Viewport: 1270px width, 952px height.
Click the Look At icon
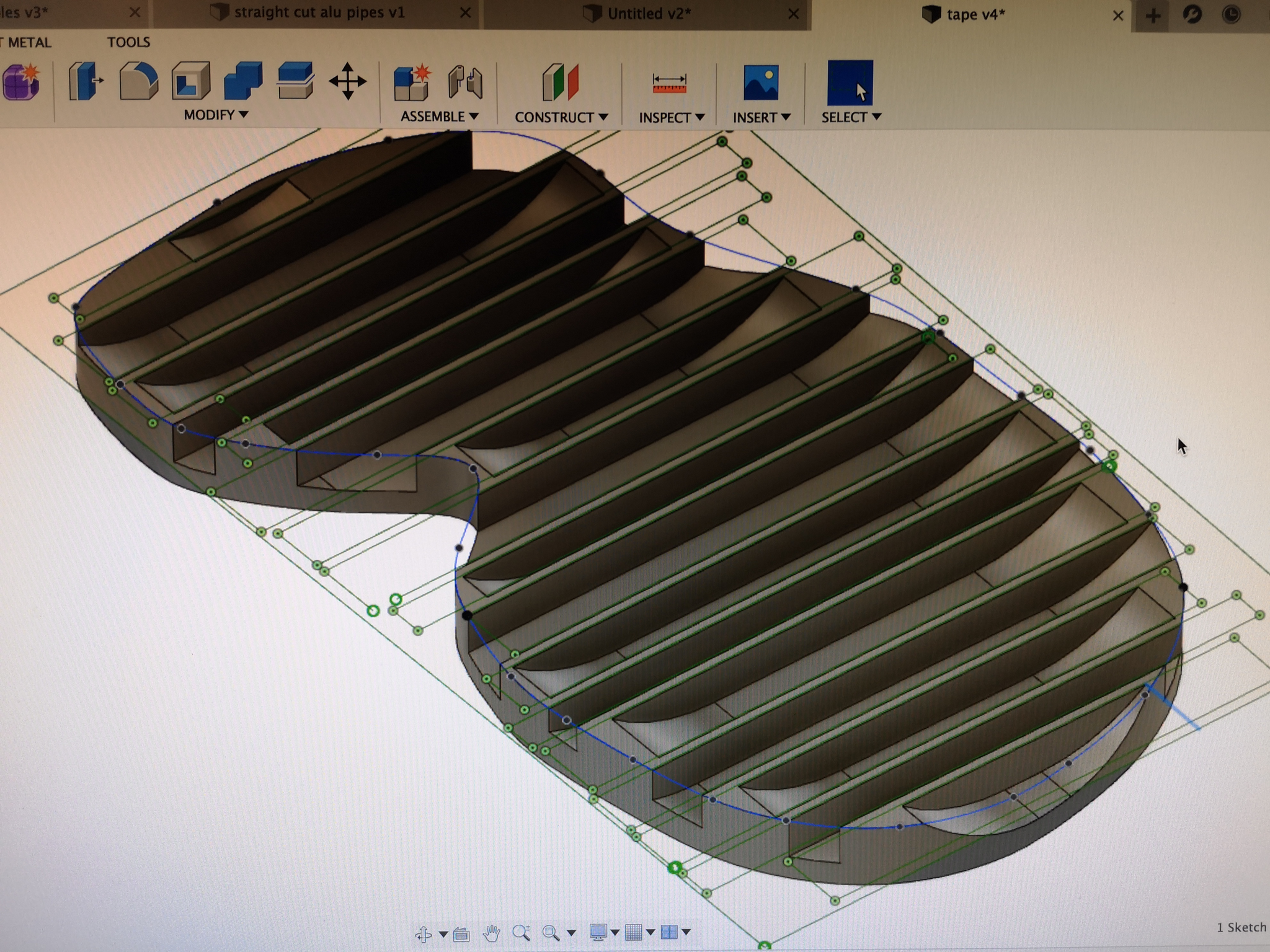[461, 933]
